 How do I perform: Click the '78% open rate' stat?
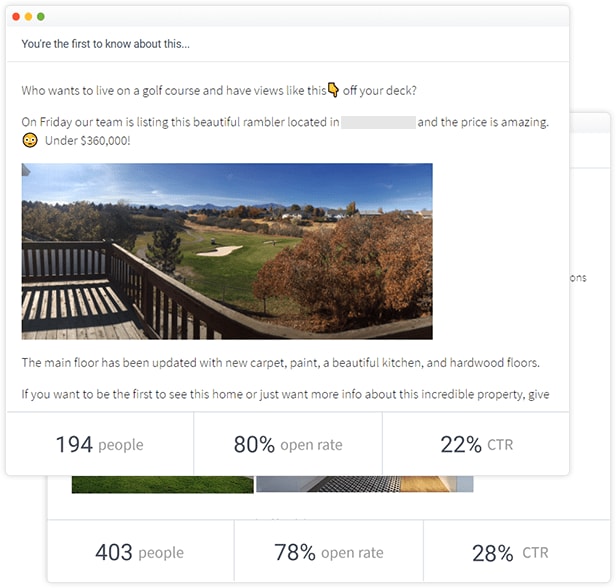329,552
